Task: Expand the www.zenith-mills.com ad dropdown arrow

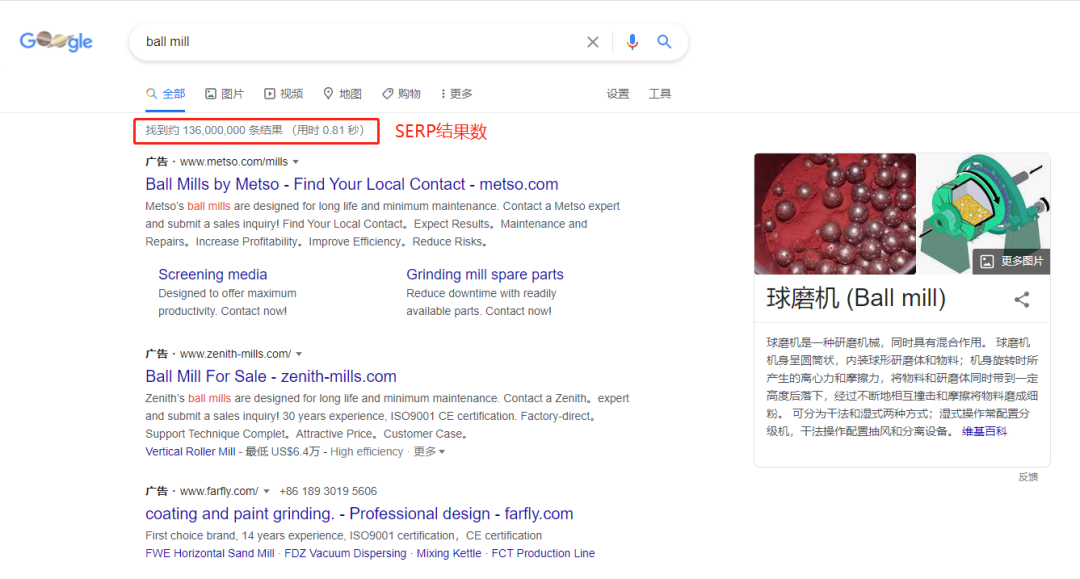Action: (x=299, y=354)
